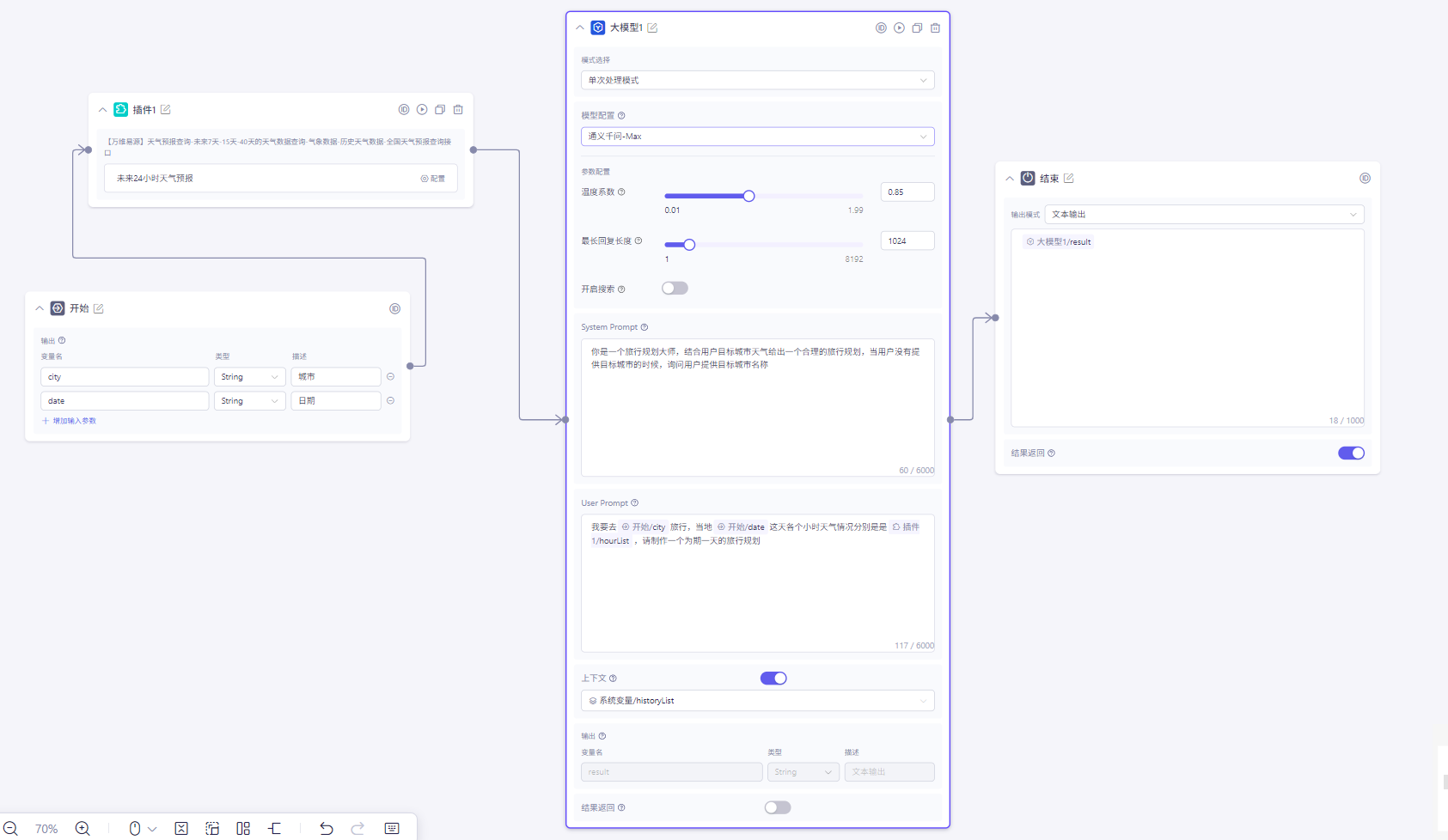
Task: Delete the 插件1 node
Action: pos(458,110)
